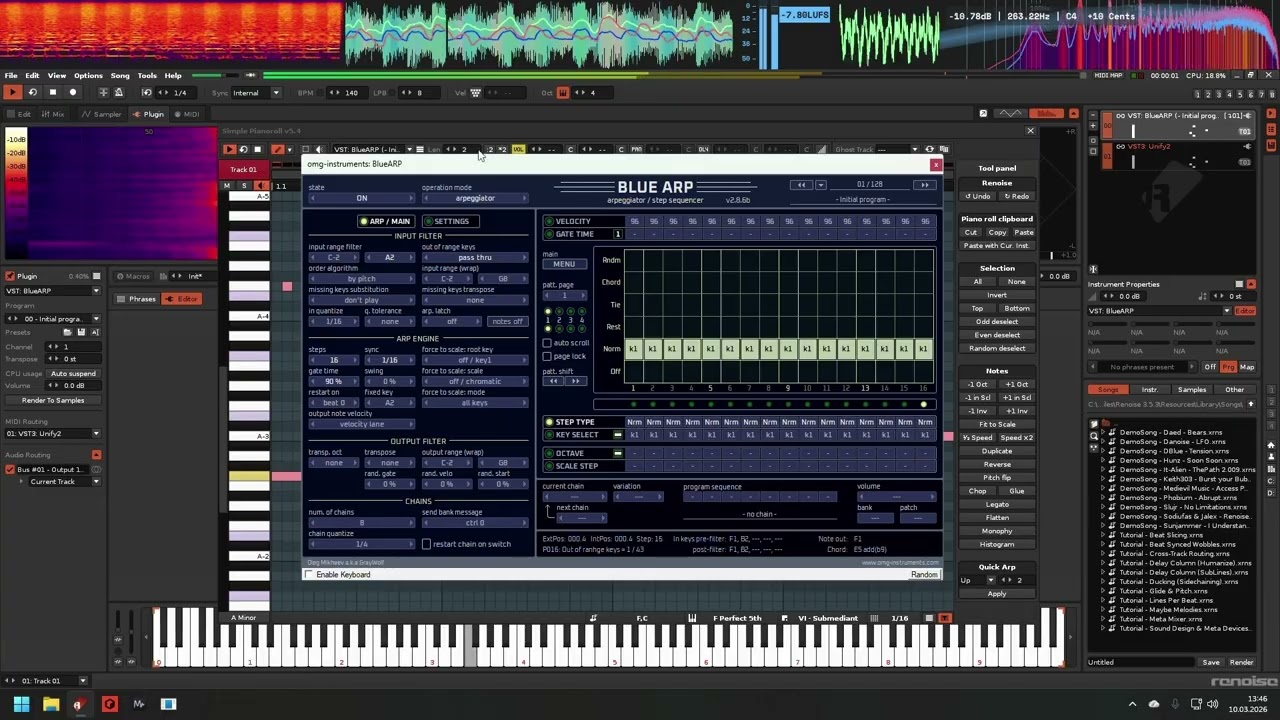The image size is (1280, 720).
Task: Click Renoise main transport loop pattern icon
Action: point(32,92)
